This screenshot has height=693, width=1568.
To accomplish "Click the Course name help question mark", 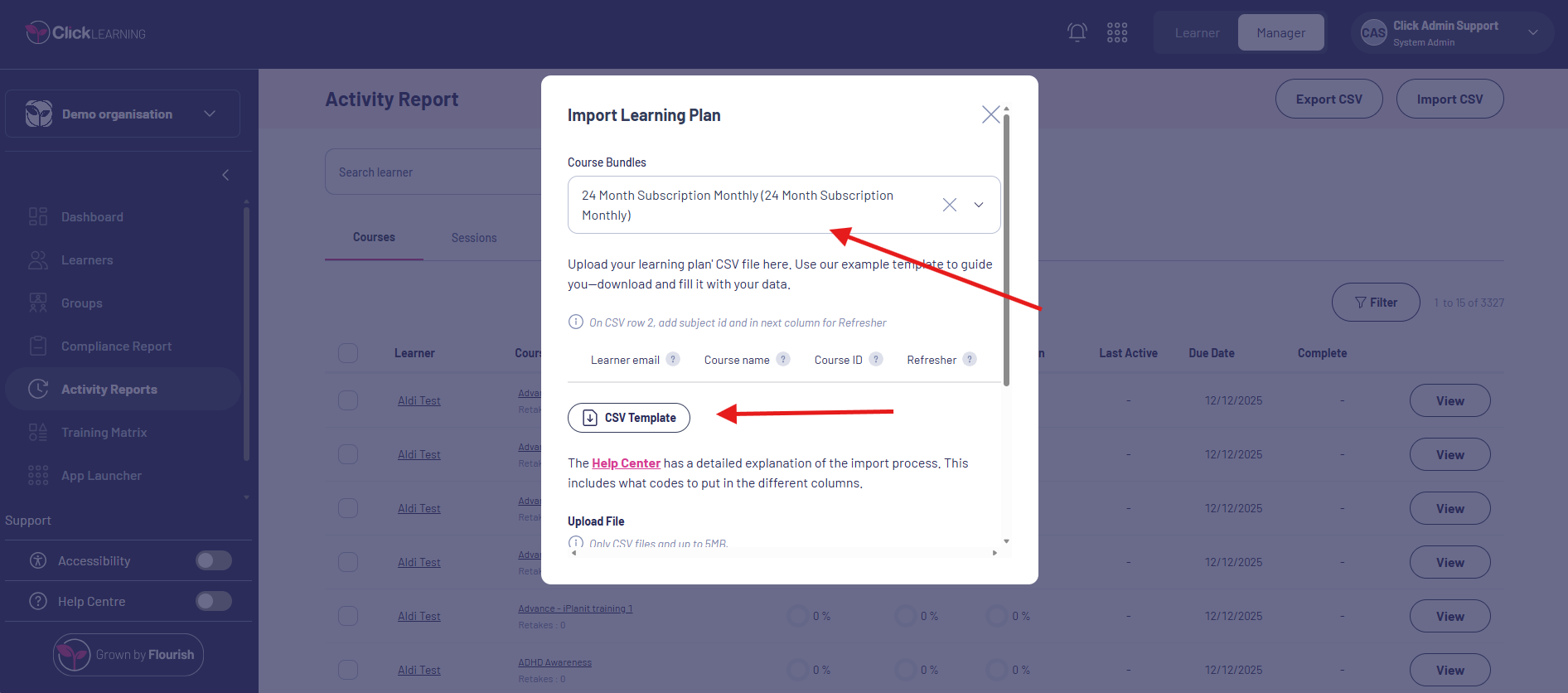I will click(782, 359).
